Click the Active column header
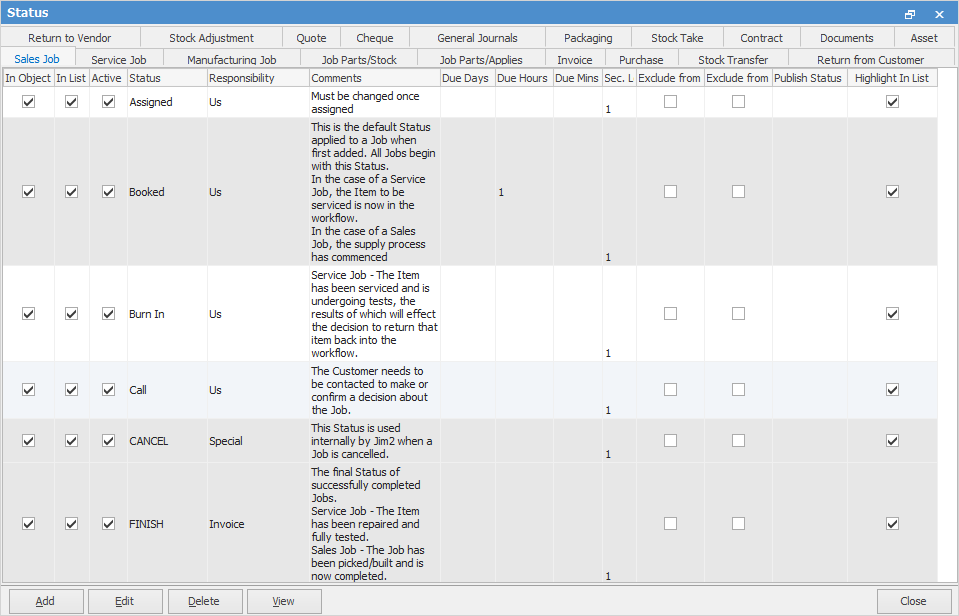The height and width of the screenshot is (616, 959). pyautogui.click(x=108, y=78)
